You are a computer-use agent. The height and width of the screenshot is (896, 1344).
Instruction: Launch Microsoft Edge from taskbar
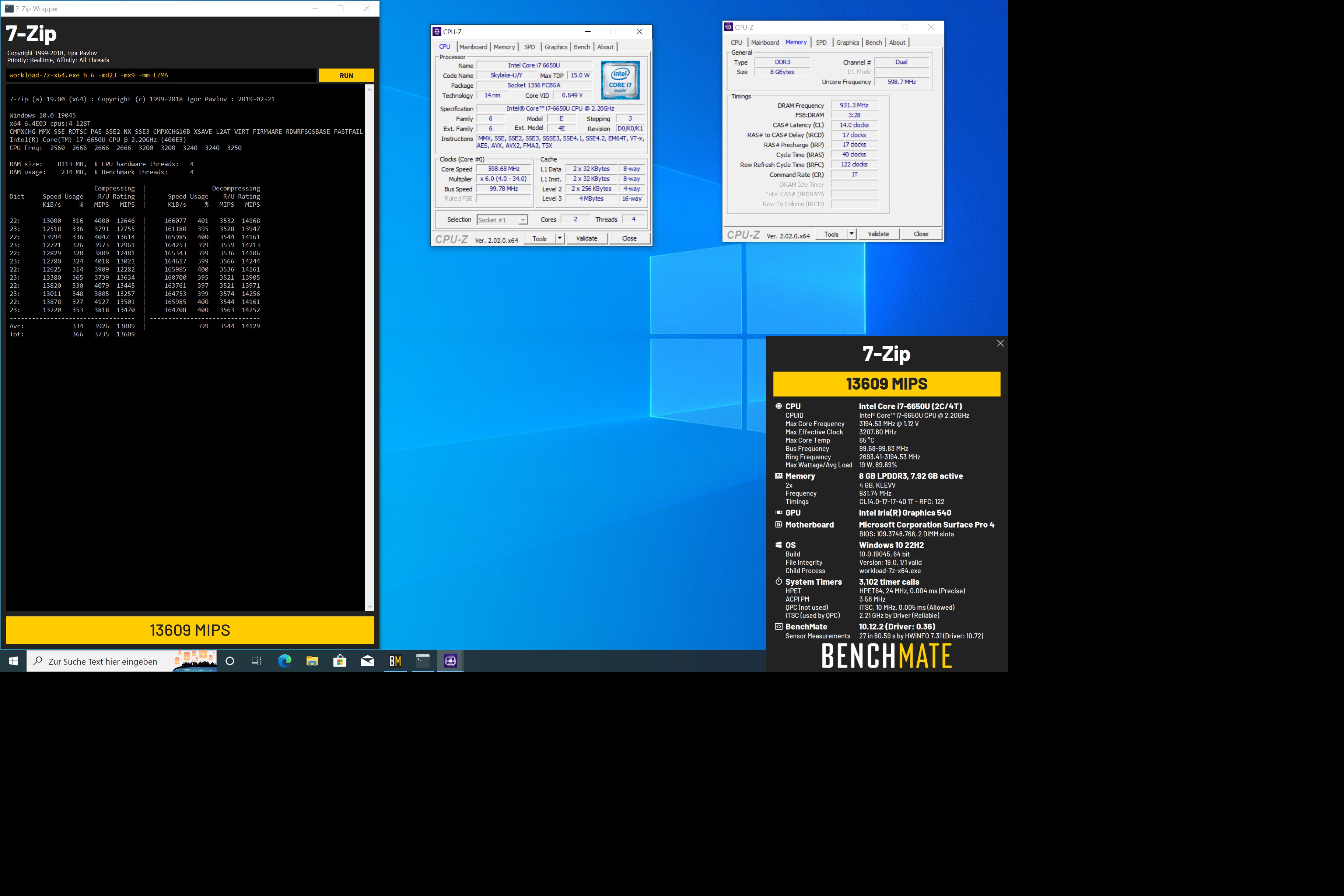click(x=284, y=661)
